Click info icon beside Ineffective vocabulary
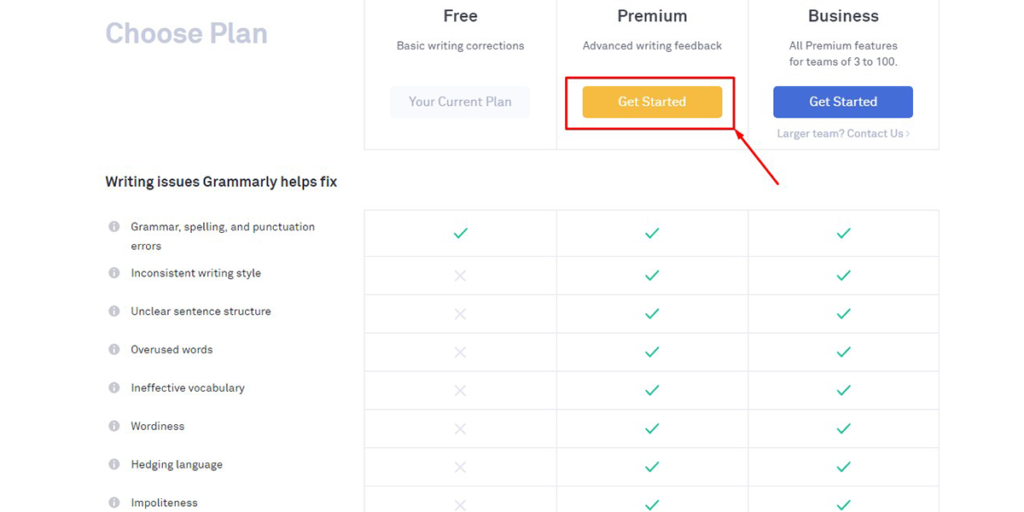This screenshot has height=512, width=1024. 114,388
